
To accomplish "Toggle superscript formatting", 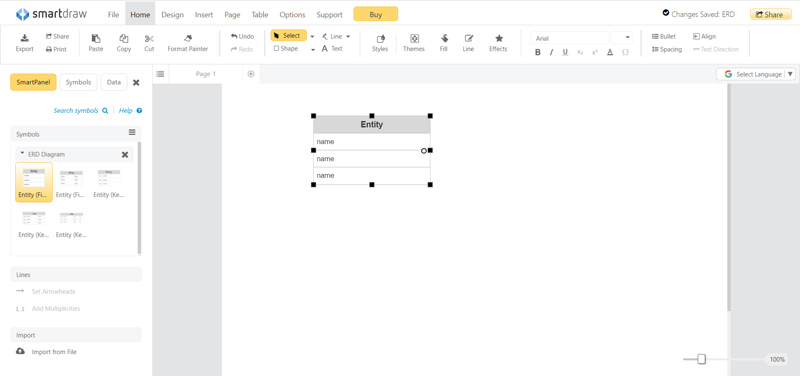I will point(595,52).
